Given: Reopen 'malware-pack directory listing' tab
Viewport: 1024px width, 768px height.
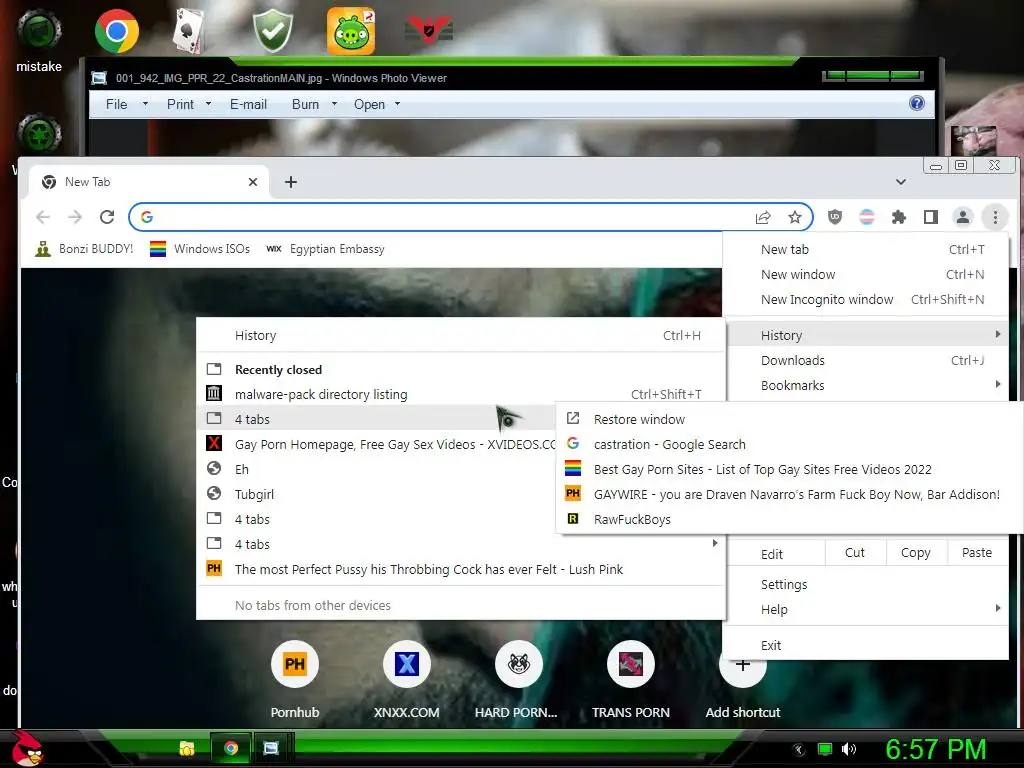Looking at the screenshot, I should [461, 394].
